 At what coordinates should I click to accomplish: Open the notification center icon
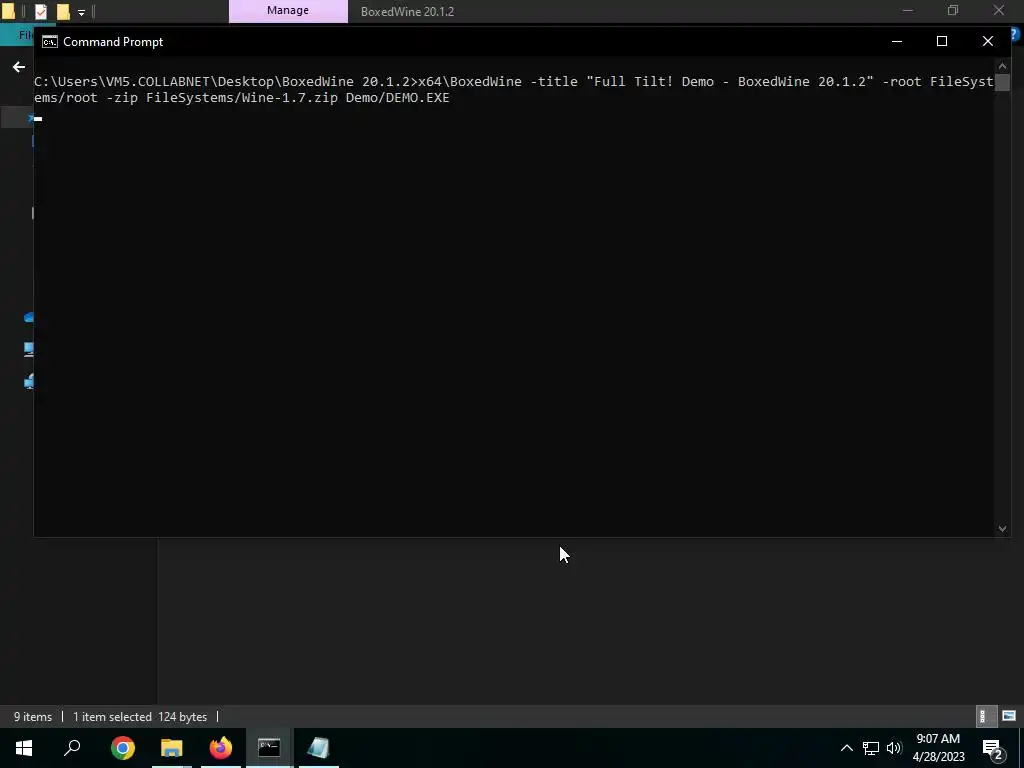click(993, 749)
